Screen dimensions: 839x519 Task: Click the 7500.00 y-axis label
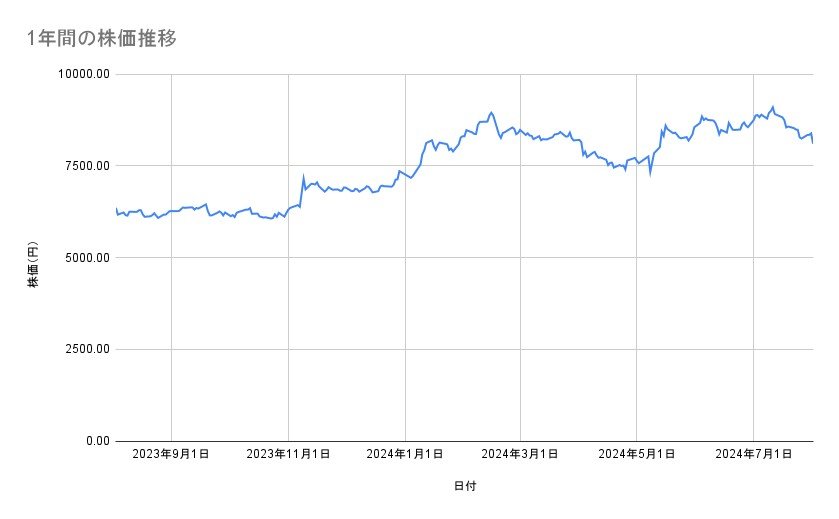coord(85,166)
